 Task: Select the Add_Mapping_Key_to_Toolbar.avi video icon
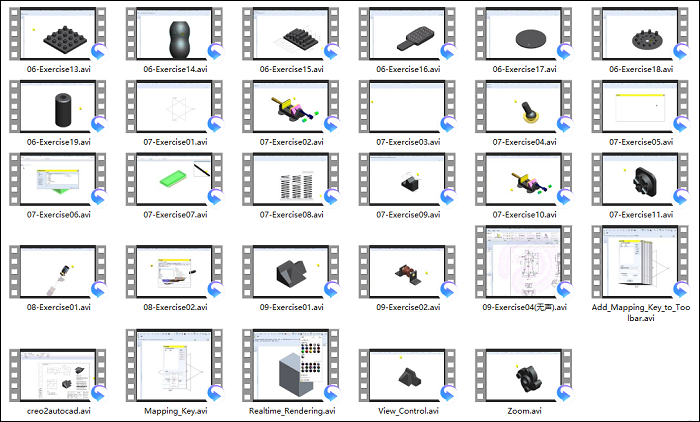point(641,262)
